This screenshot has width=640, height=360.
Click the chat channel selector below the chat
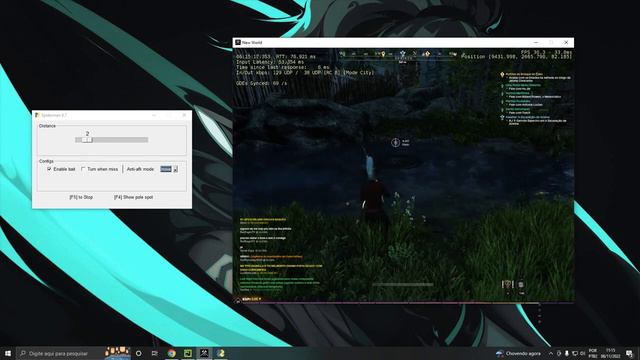[251, 299]
